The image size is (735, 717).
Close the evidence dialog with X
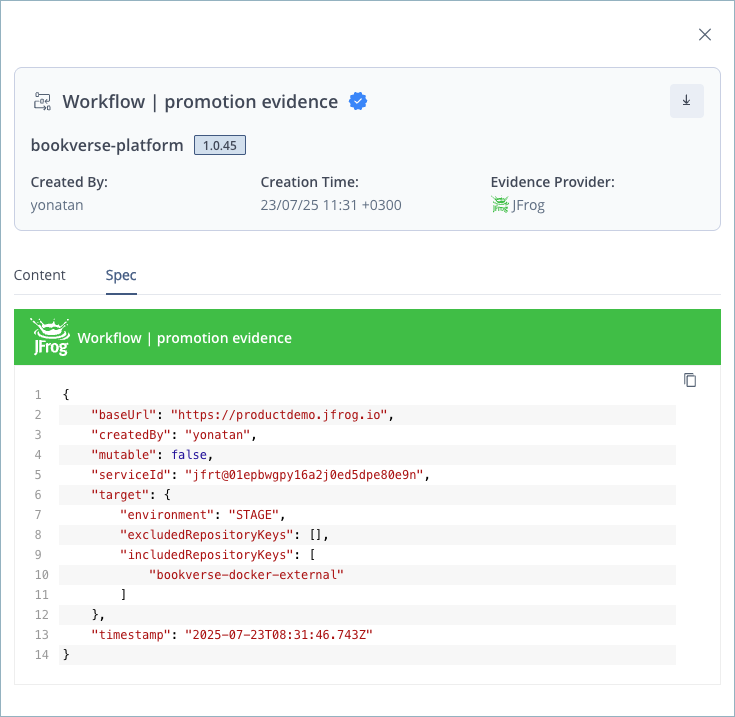[x=705, y=35]
